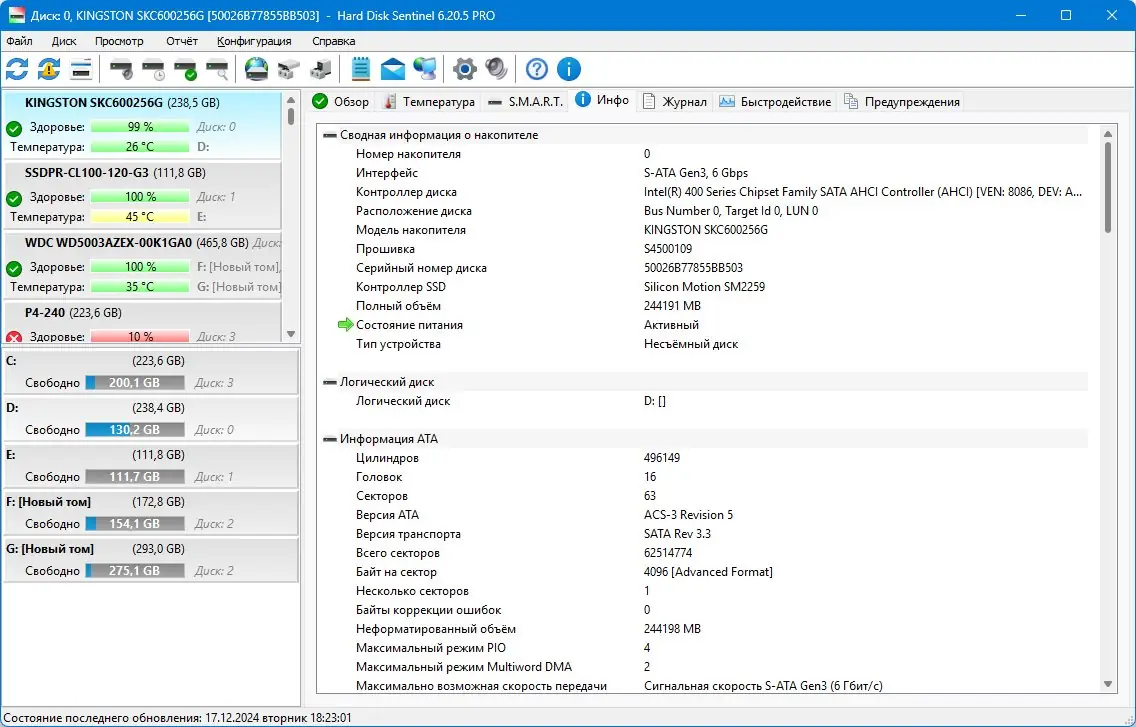Click the blue envelope e-mail toolbar icon
The image size is (1136, 727).
pos(393,70)
